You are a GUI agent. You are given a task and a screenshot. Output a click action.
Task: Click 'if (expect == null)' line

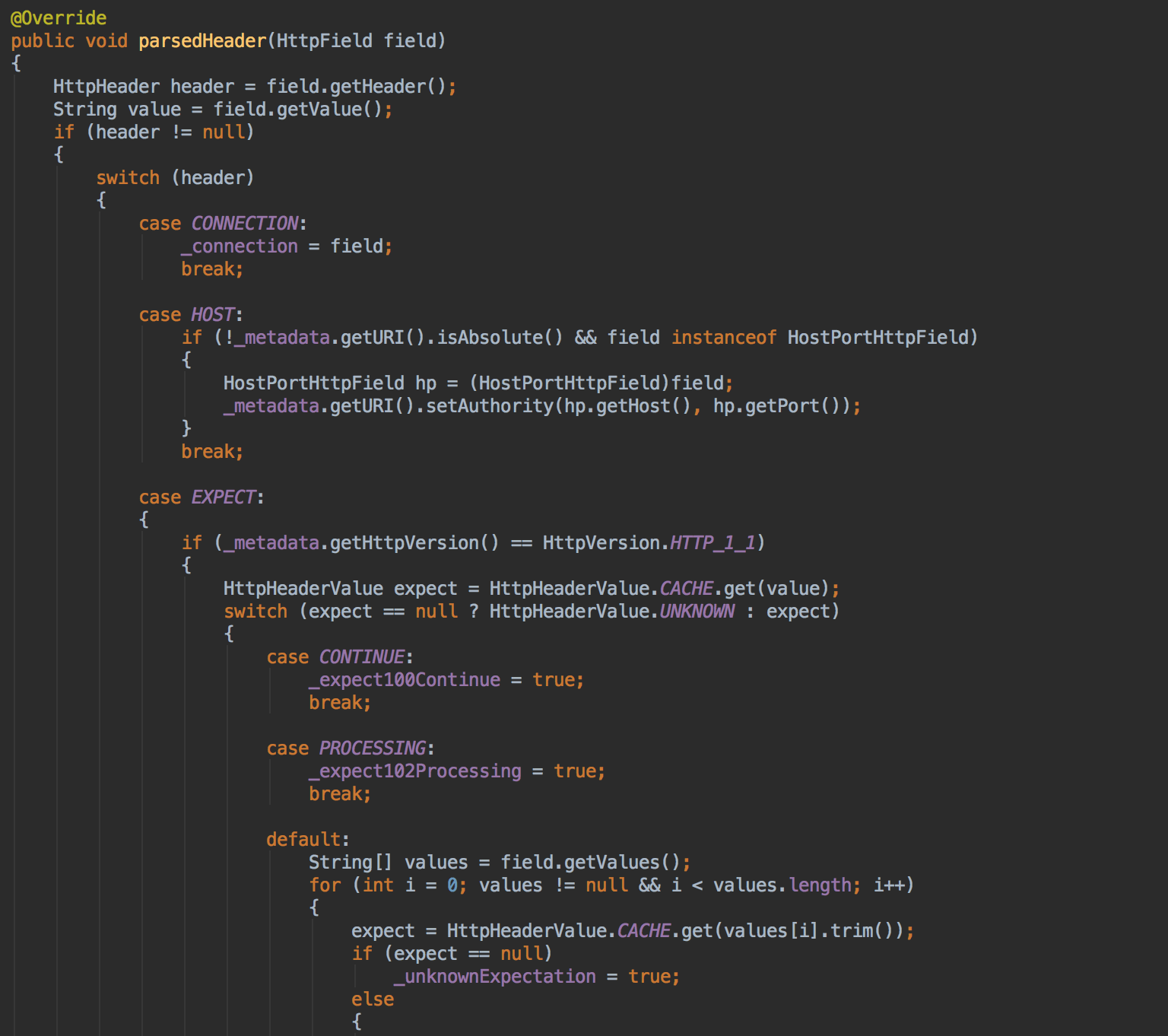[452, 953]
